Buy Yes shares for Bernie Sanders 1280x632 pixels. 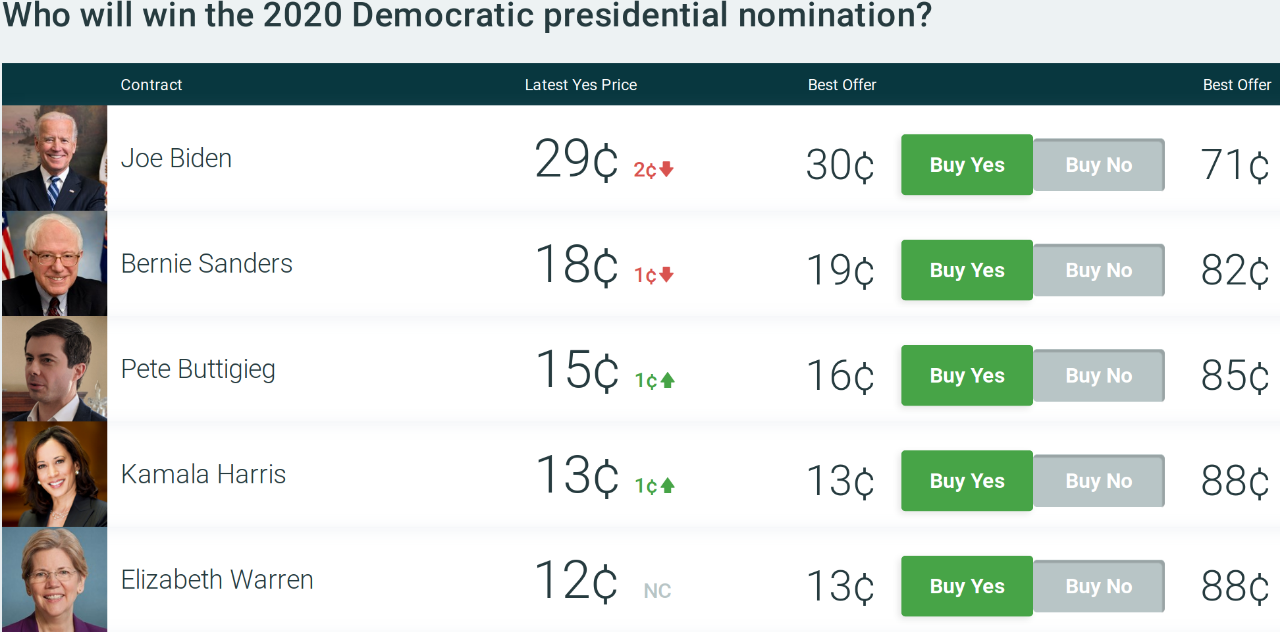966,270
